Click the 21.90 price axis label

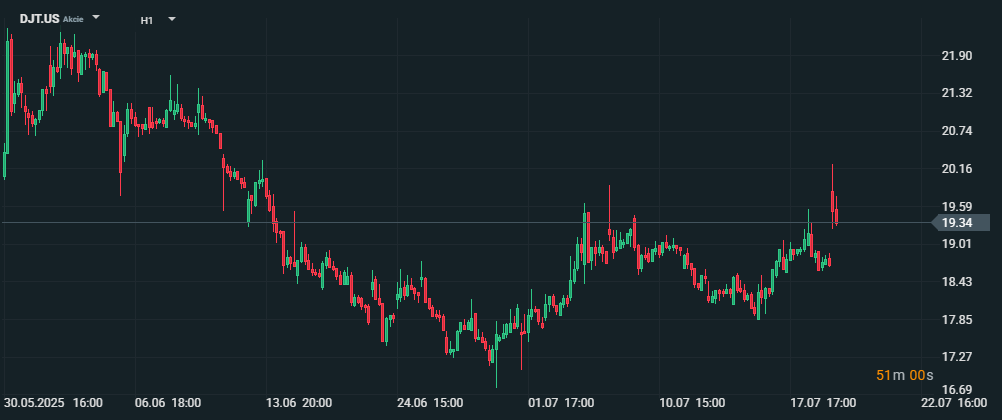click(x=957, y=56)
